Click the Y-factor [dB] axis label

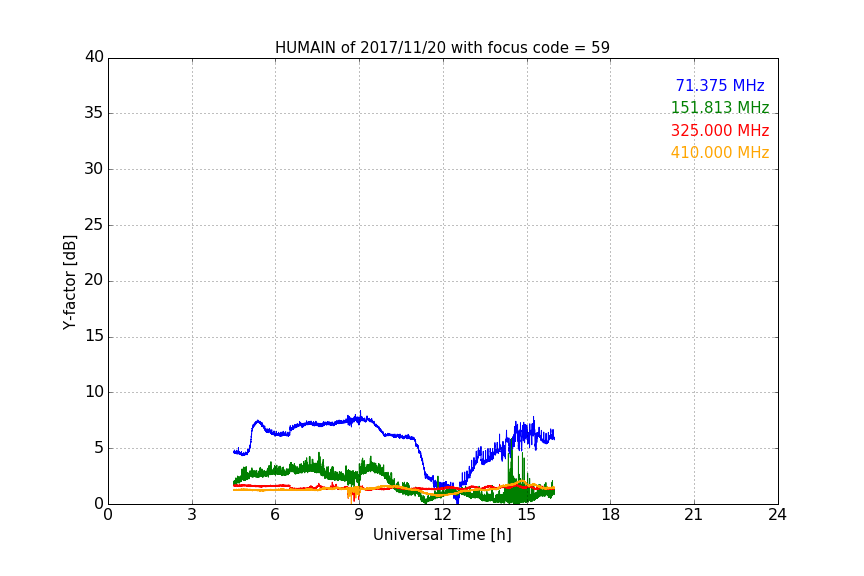click(69, 282)
